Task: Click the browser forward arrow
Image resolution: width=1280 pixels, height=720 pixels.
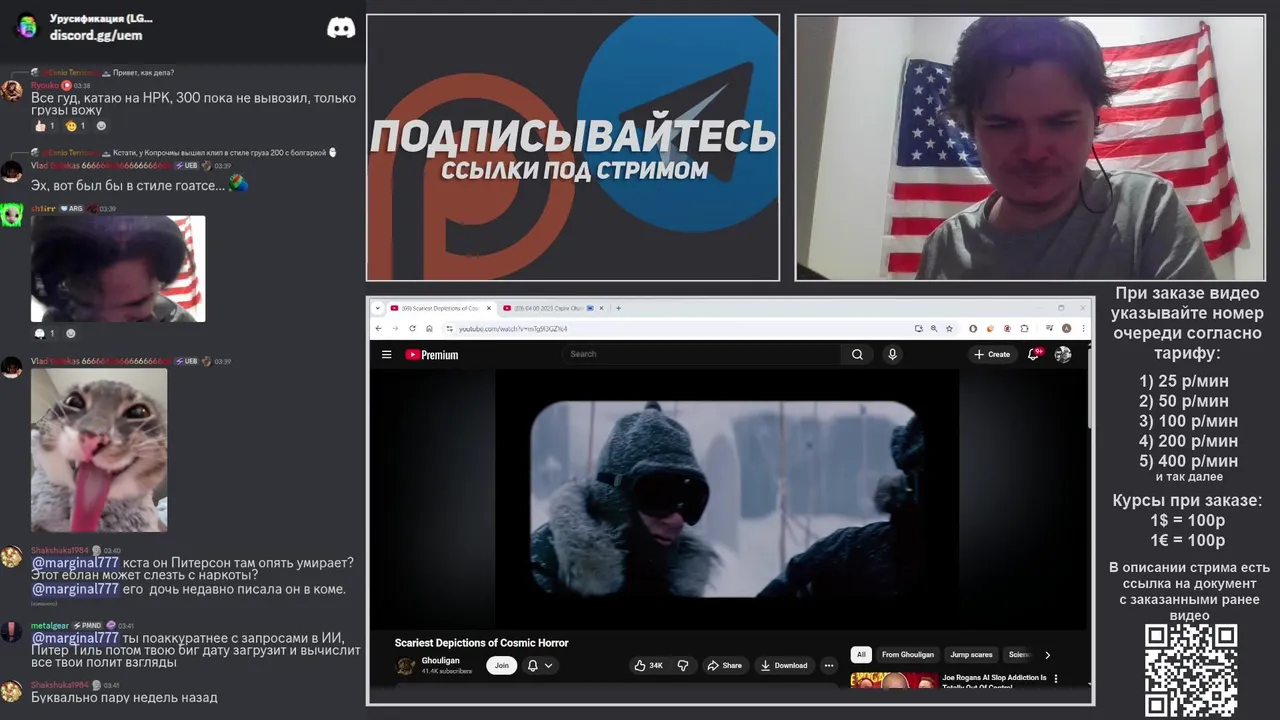Action: pos(394,328)
